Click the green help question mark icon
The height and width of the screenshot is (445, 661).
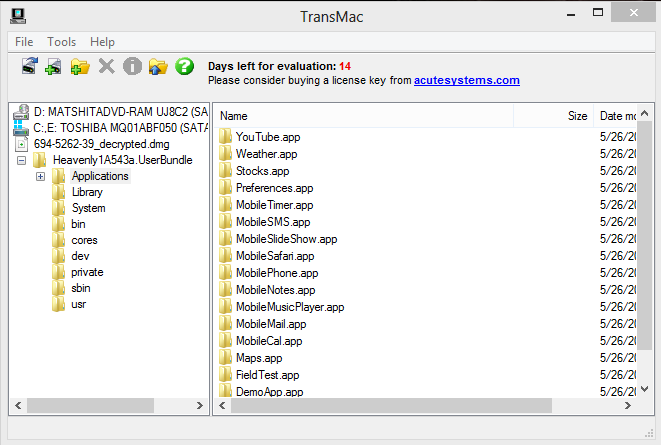click(185, 66)
